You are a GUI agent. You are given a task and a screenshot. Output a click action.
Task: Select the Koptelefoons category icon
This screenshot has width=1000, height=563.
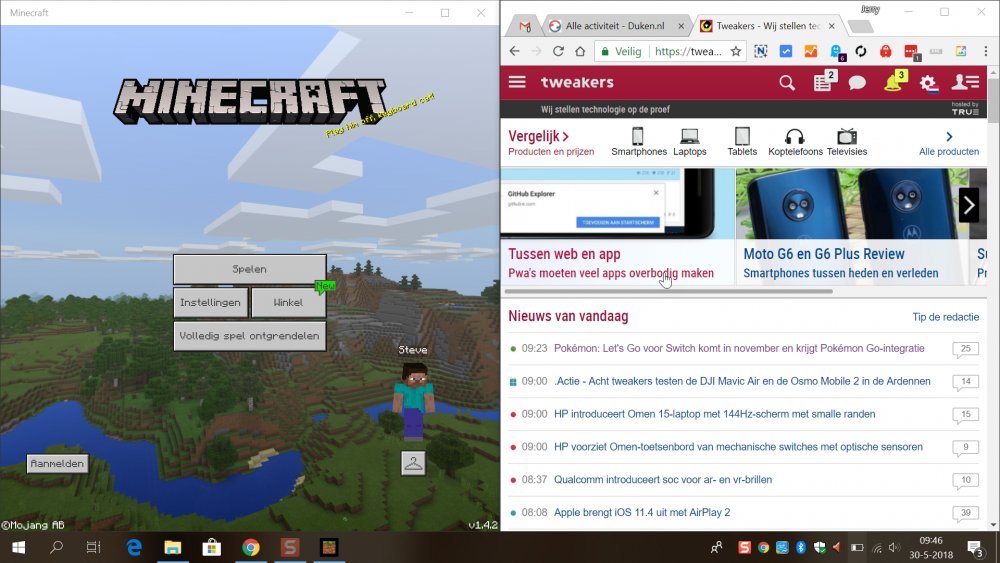tap(795, 136)
